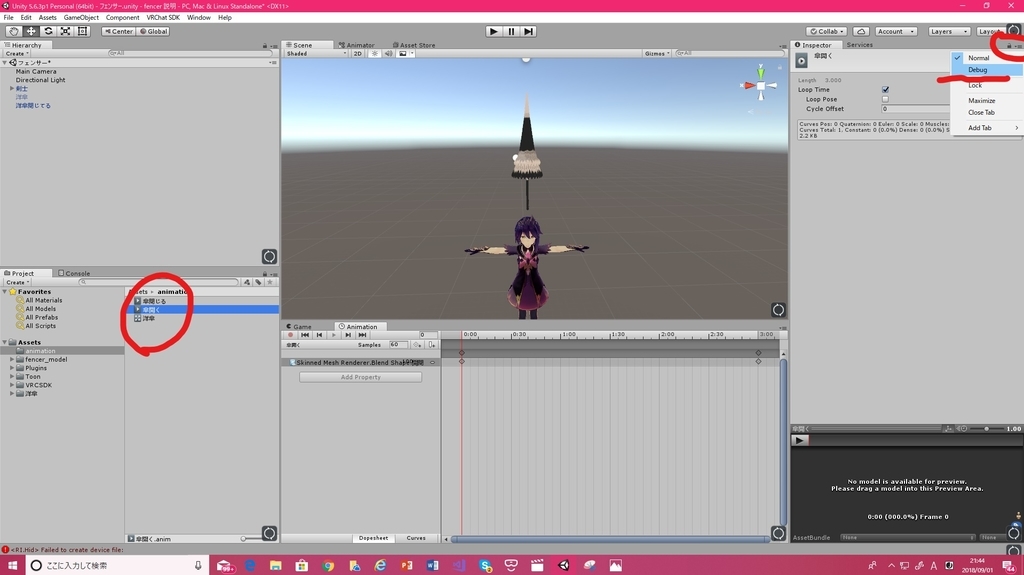Switch to the Game tab
The image size is (1024, 575).
tap(298, 327)
